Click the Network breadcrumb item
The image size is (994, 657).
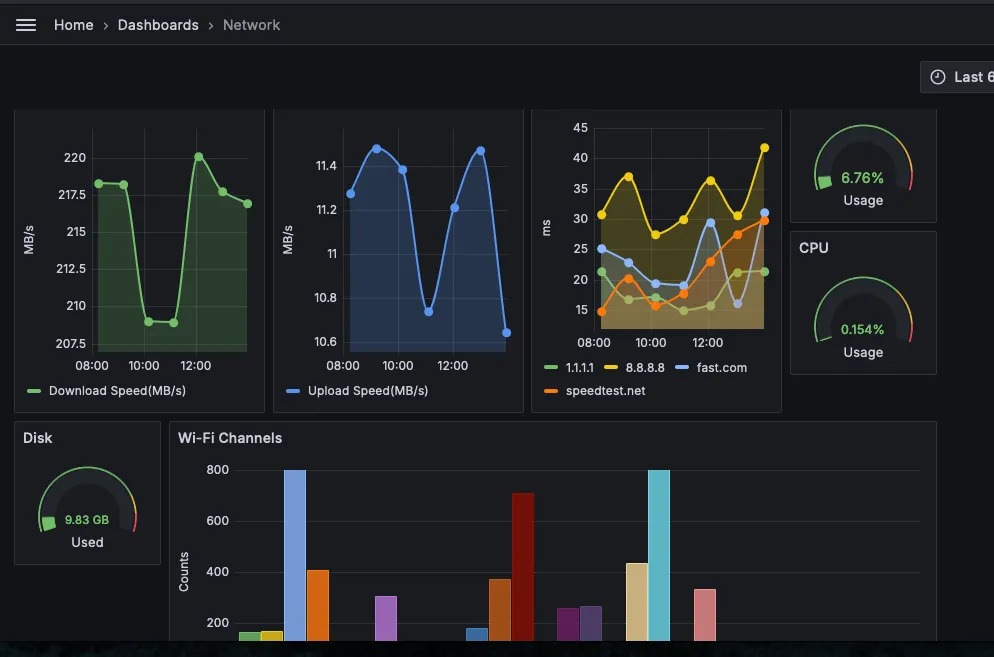251,24
